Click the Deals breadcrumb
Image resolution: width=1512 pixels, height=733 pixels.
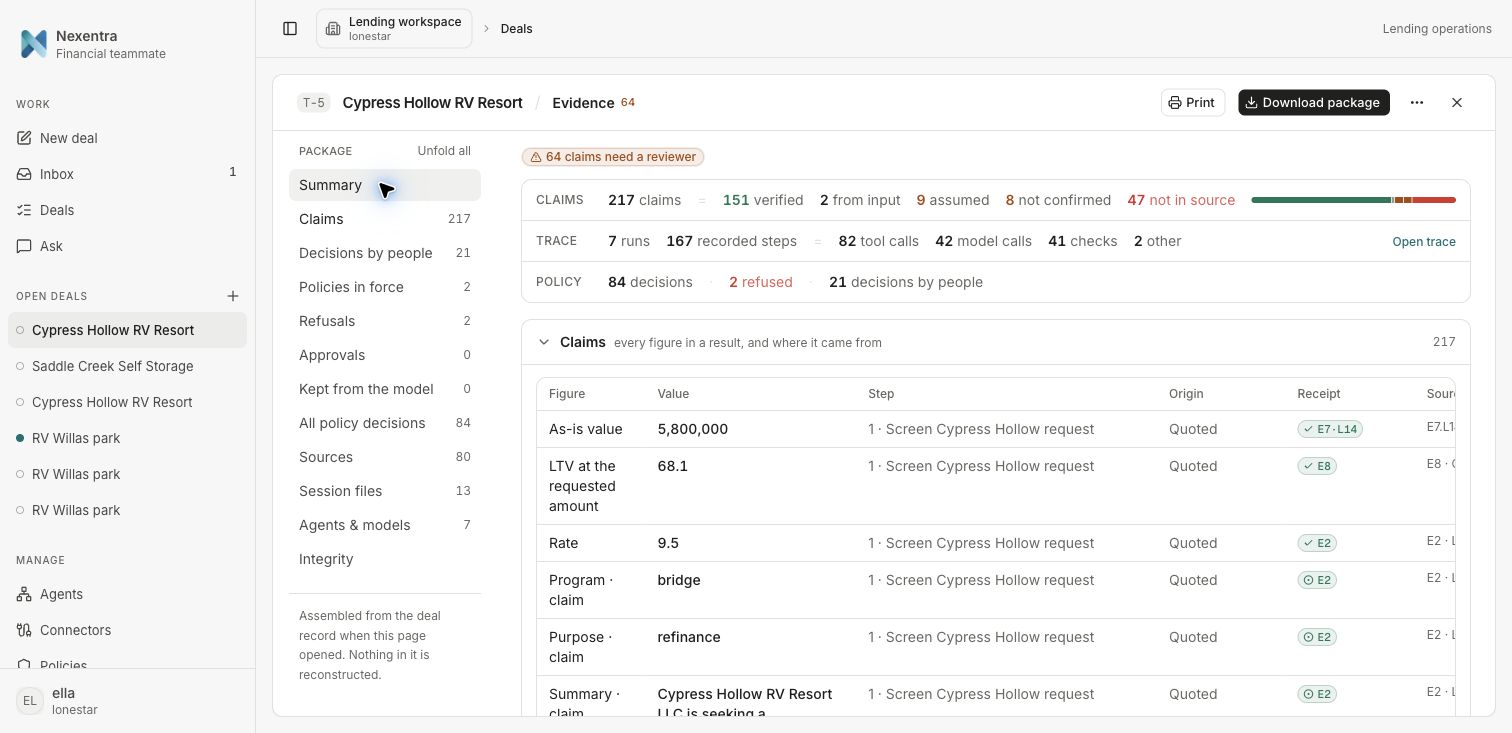pyautogui.click(x=516, y=29)
